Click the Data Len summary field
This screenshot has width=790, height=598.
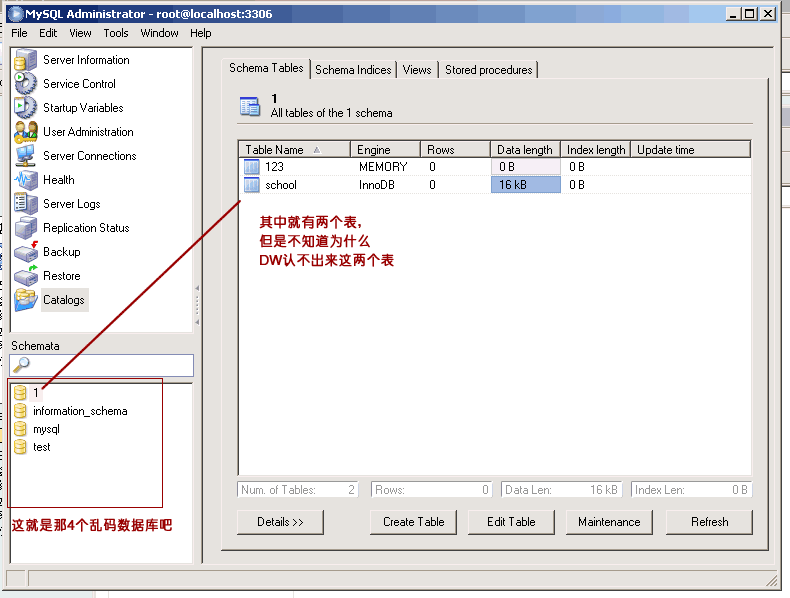pyautogui.click(x=561, y=490)
